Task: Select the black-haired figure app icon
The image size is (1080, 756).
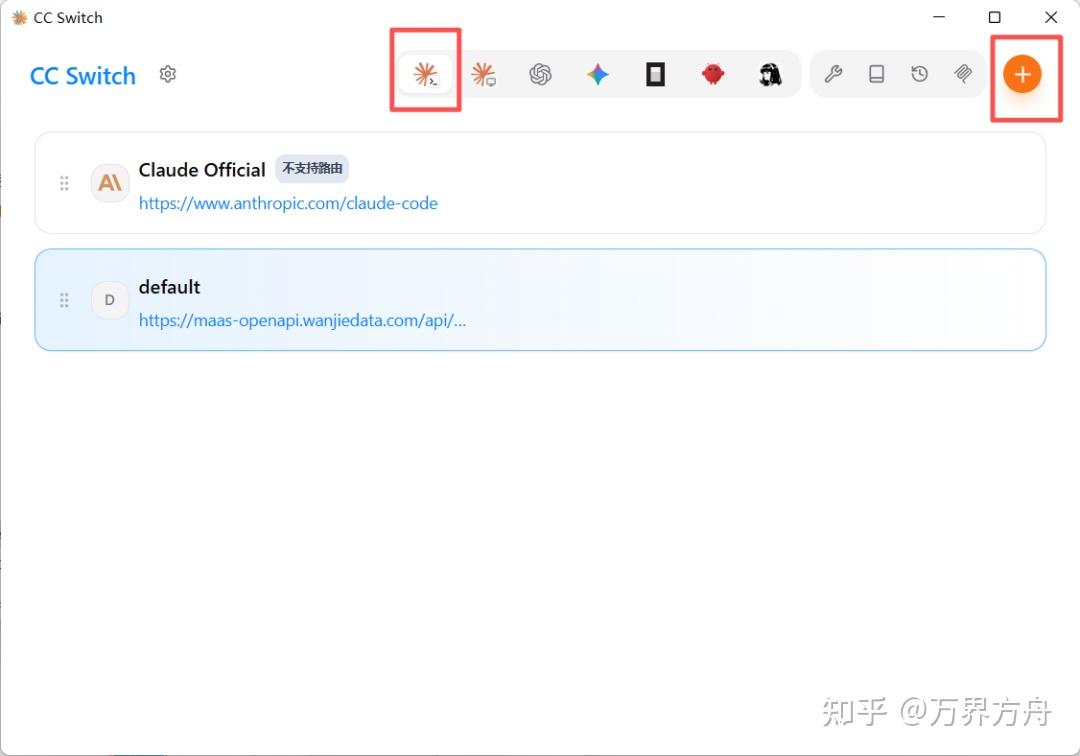Action: (x=770, y=74)
